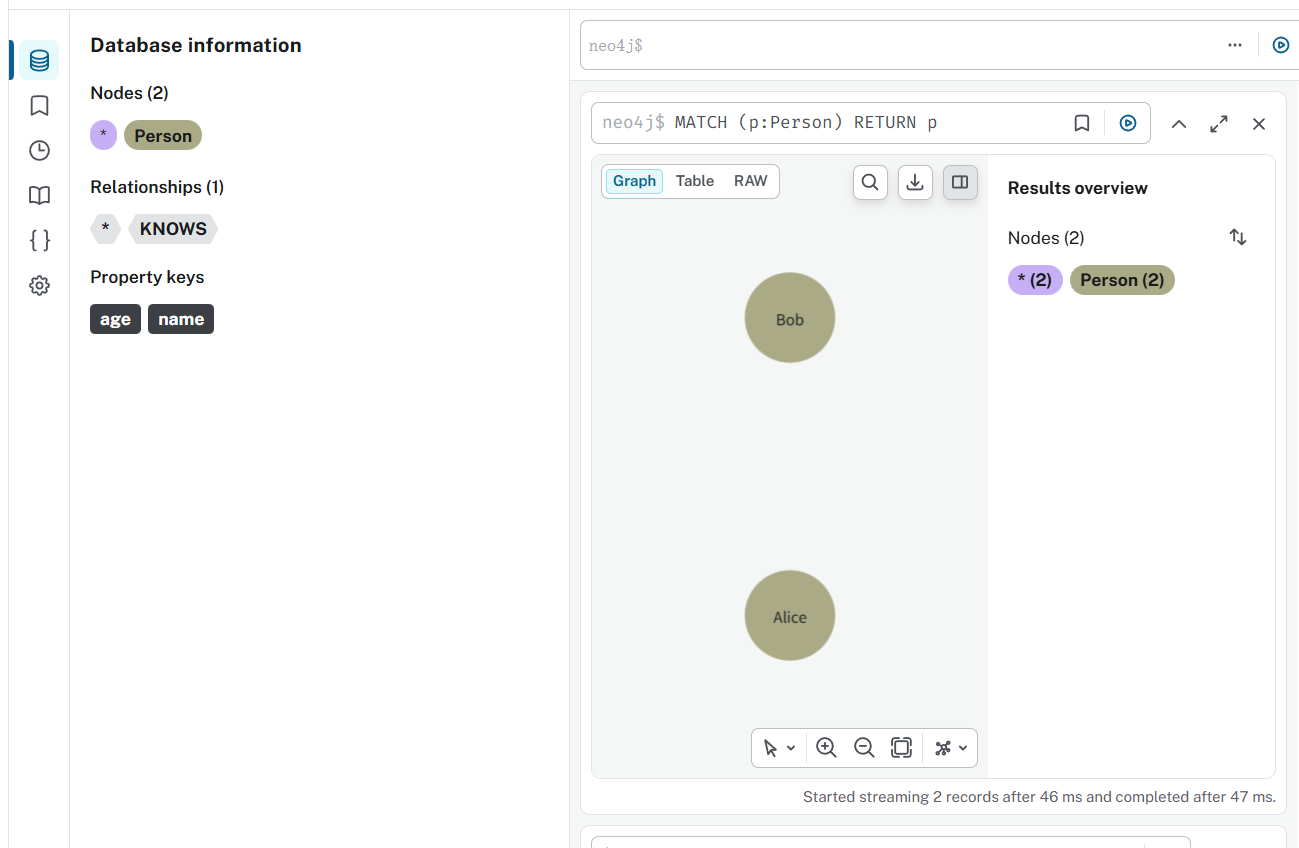Open the settings gear in sidebar
This screenshot has height=848, width=1299.
click(x=39, y=286)
